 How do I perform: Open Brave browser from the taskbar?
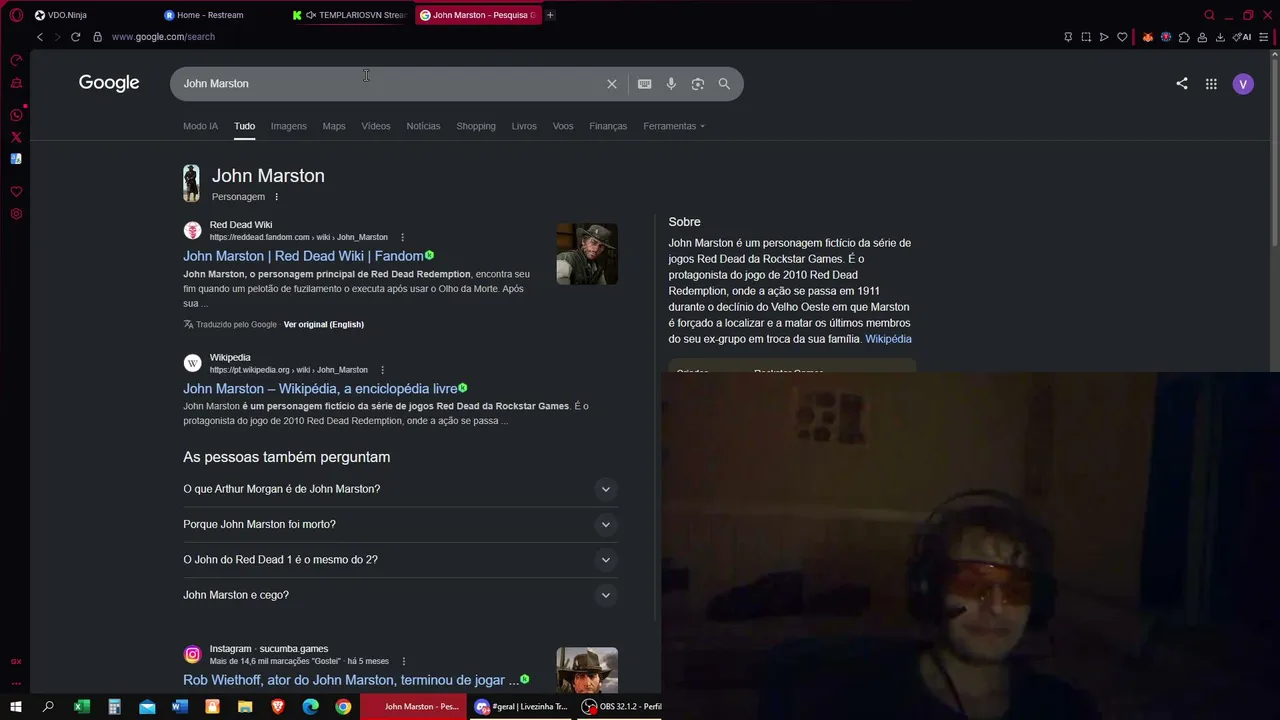(x=278, y=707)
